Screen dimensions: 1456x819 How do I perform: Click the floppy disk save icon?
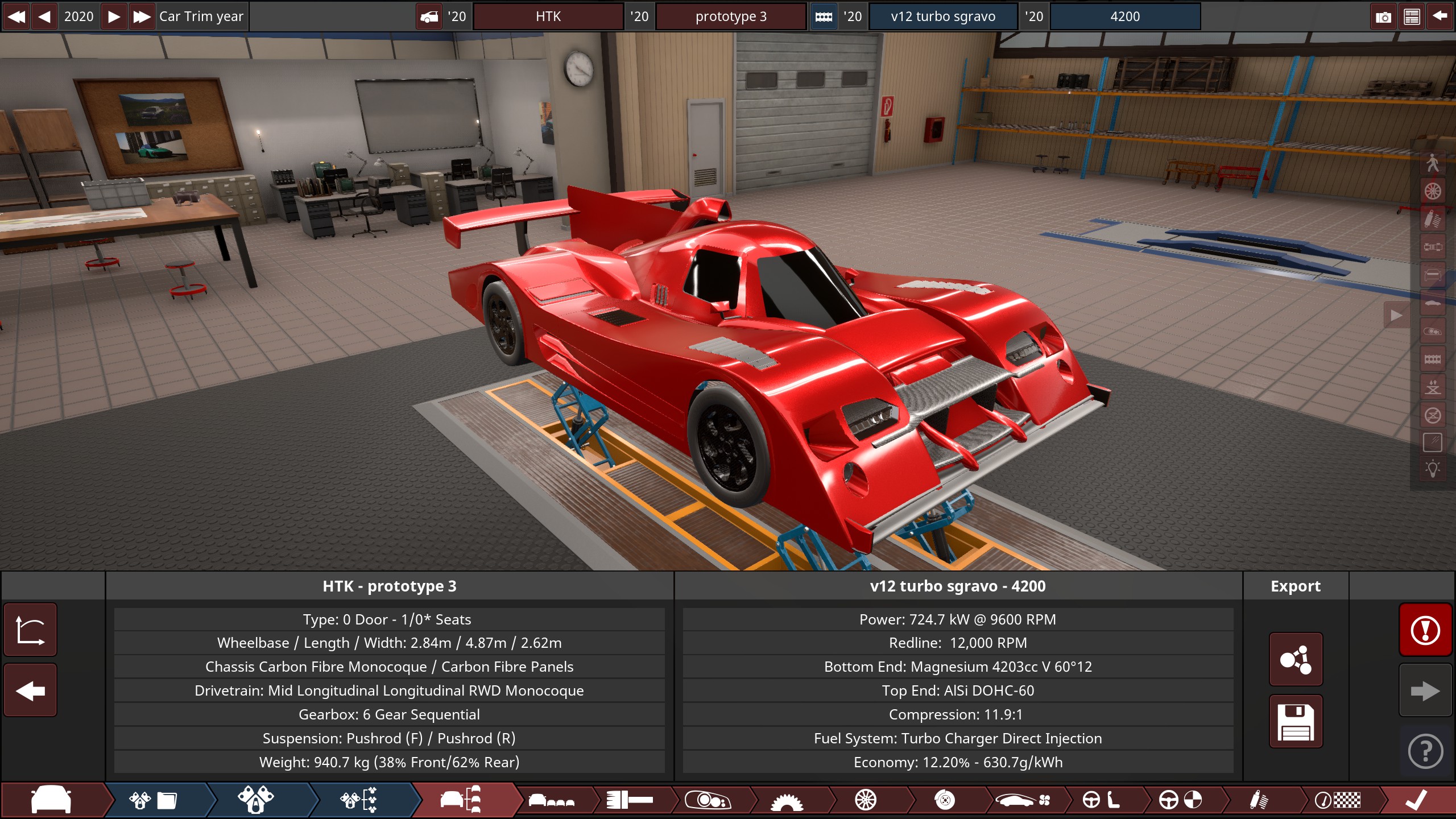(x=1296, y=721)
